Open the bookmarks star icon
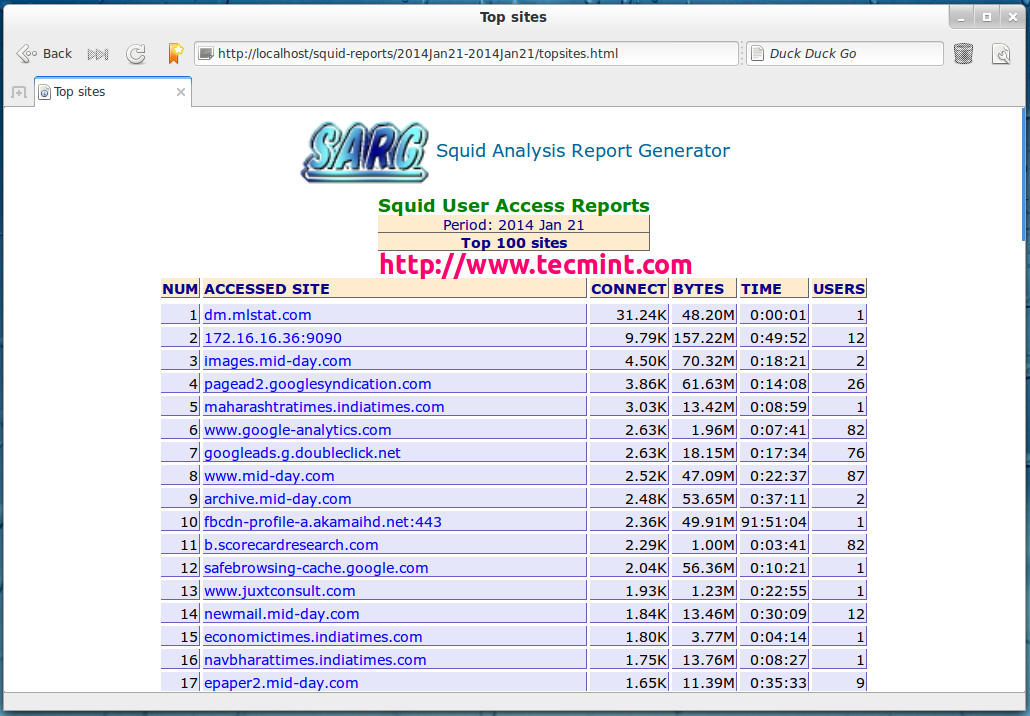 pyautogui.click(x=175, y=53)
